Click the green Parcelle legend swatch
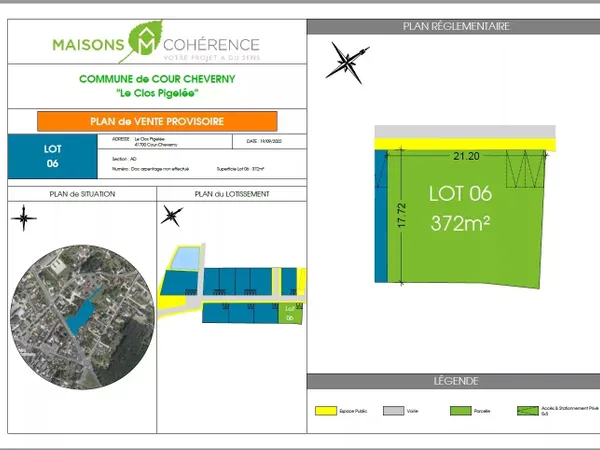 point(460,411)
